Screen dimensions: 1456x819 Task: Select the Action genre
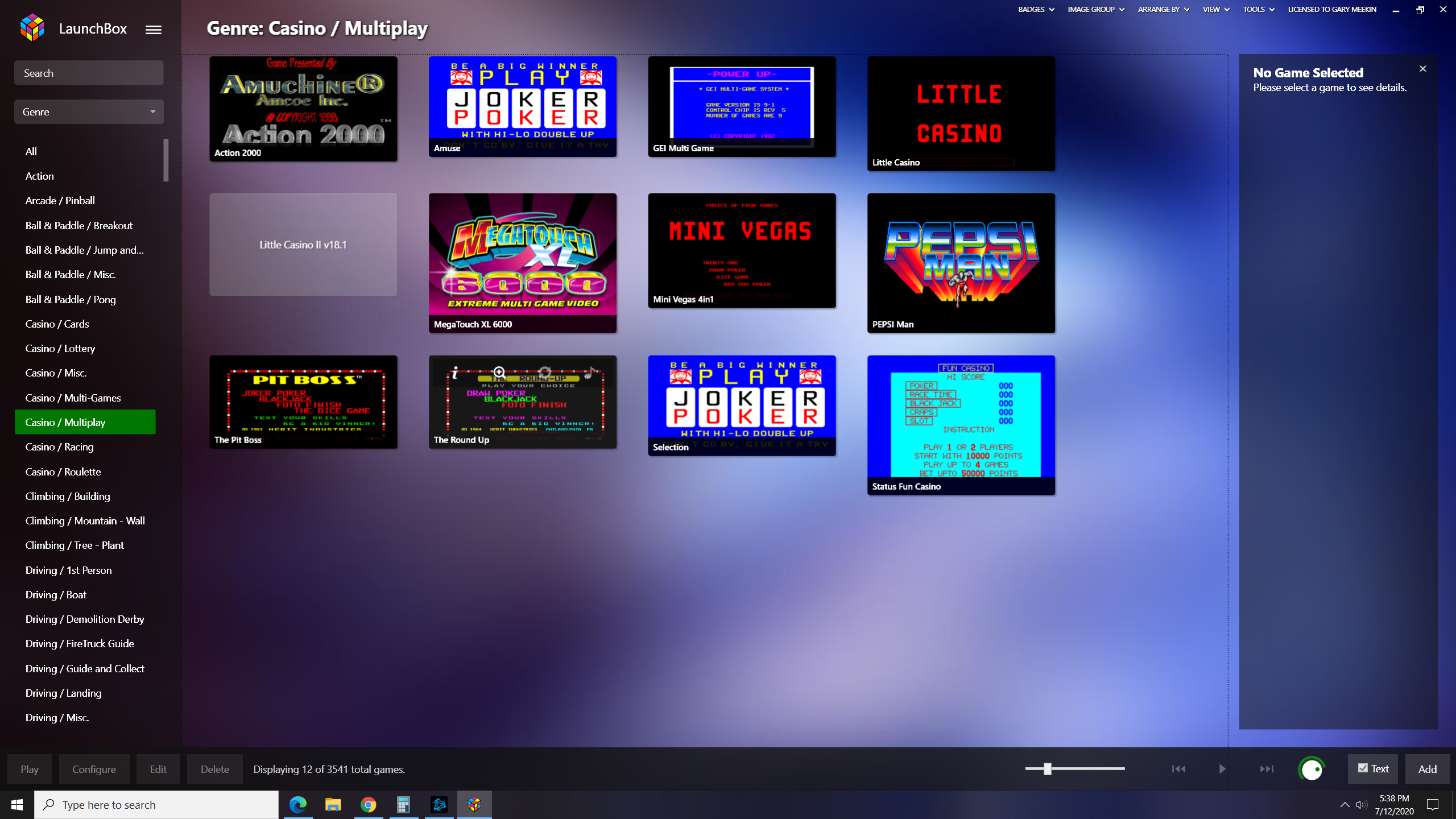tap(85, 176)
